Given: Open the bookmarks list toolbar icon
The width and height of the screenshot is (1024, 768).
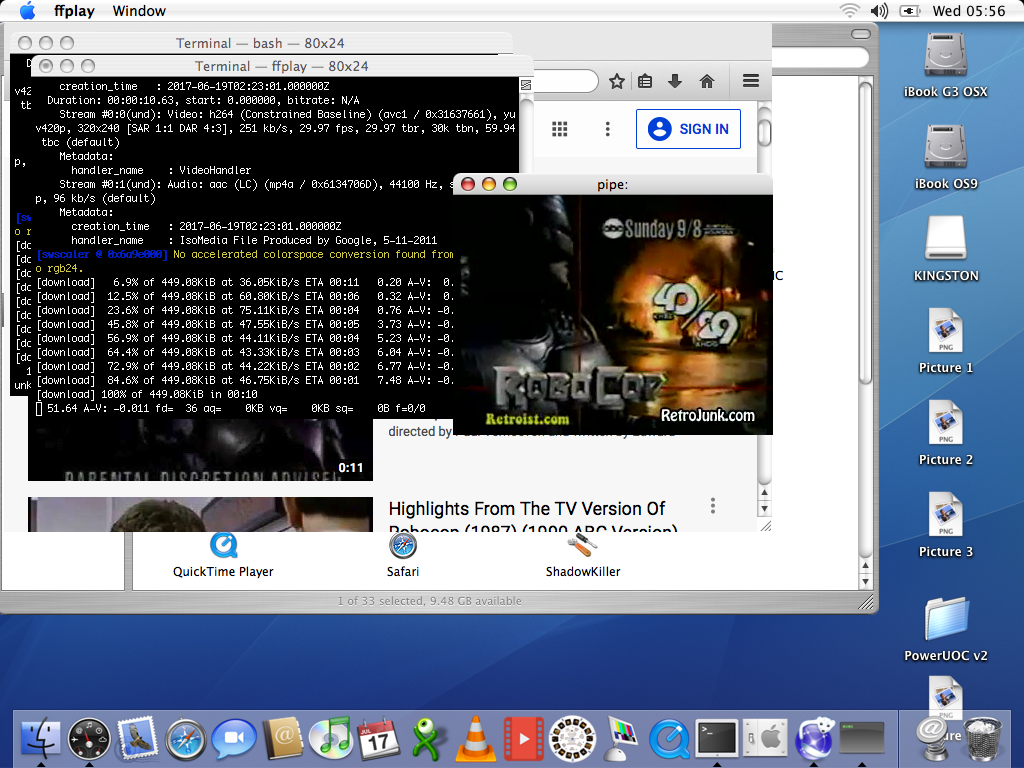Looking at the screenshot, I should 645,81.
